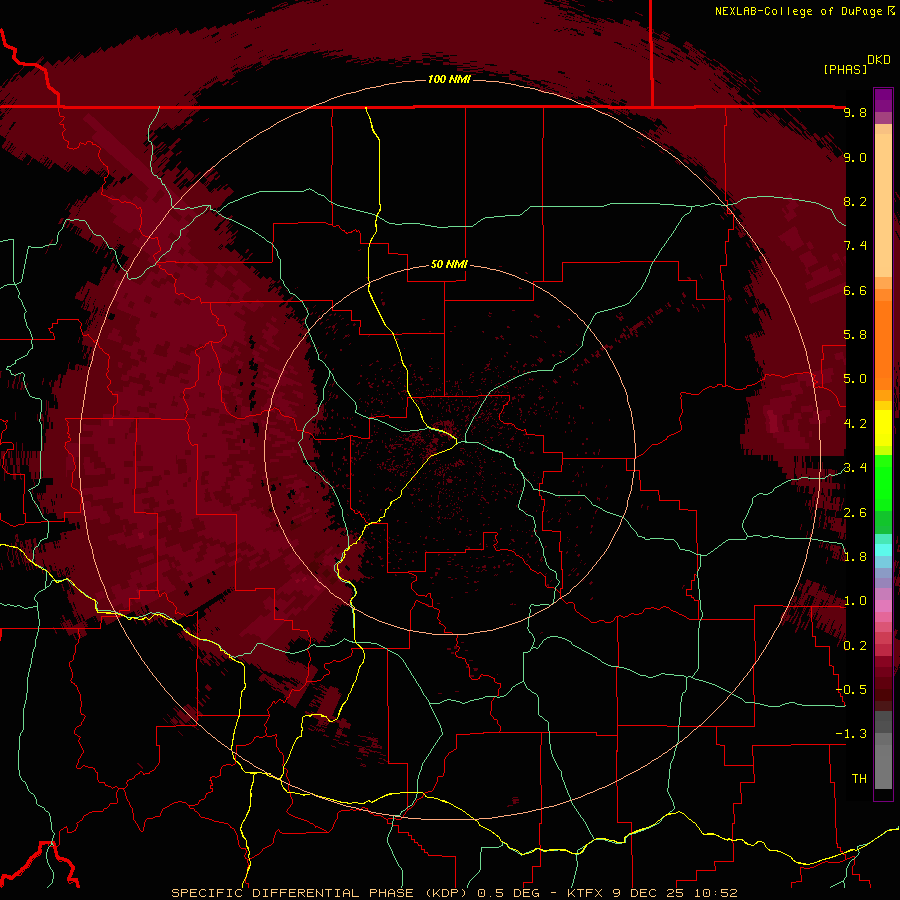Click the 3.4 value on the color scale

855,468
